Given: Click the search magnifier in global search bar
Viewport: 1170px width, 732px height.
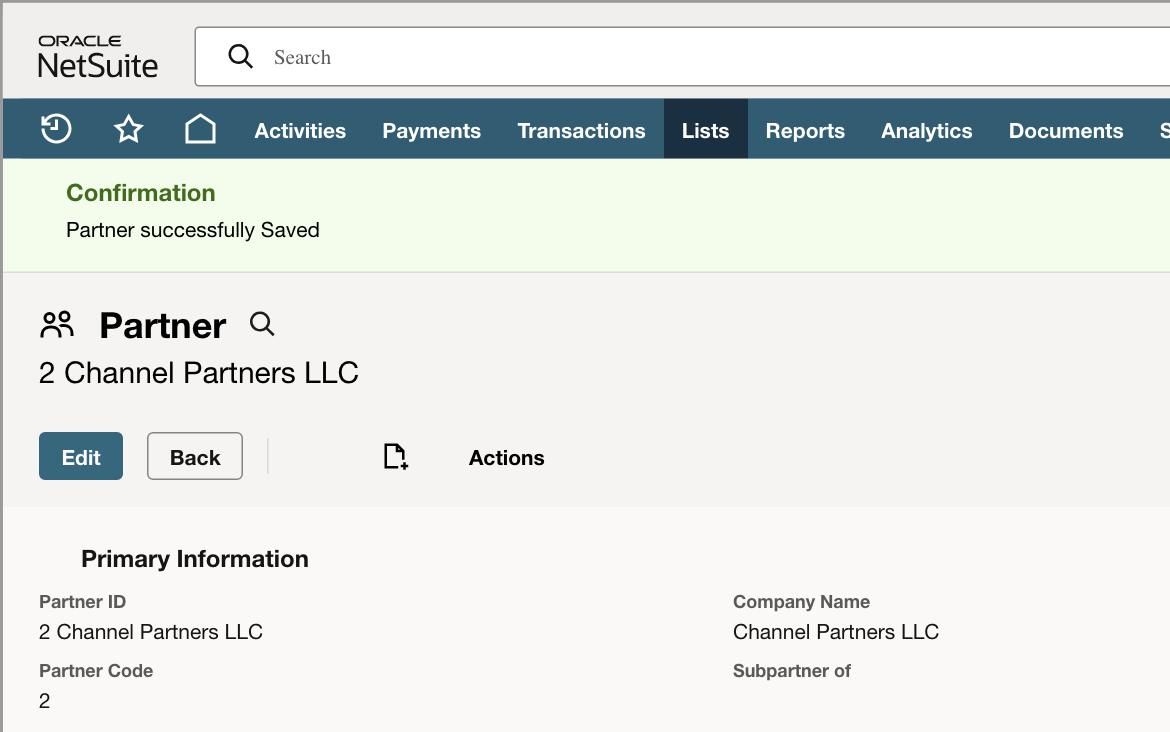Looking at the screenshot, I should tap(240, 56).
